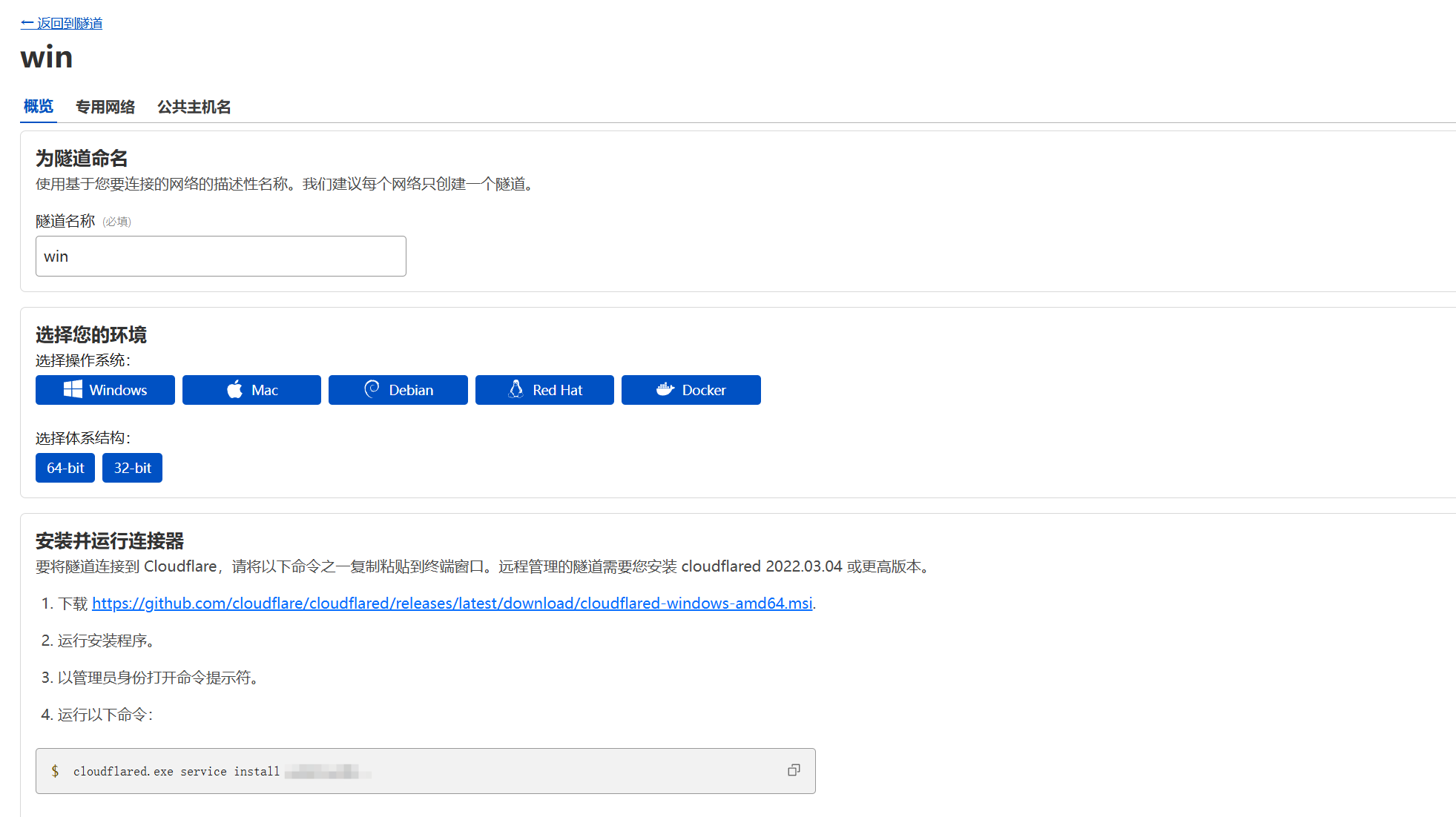The height and width of the screenshot is (817, 1456).
Task: Choose the Red Hat environment button
Action: 544,390
